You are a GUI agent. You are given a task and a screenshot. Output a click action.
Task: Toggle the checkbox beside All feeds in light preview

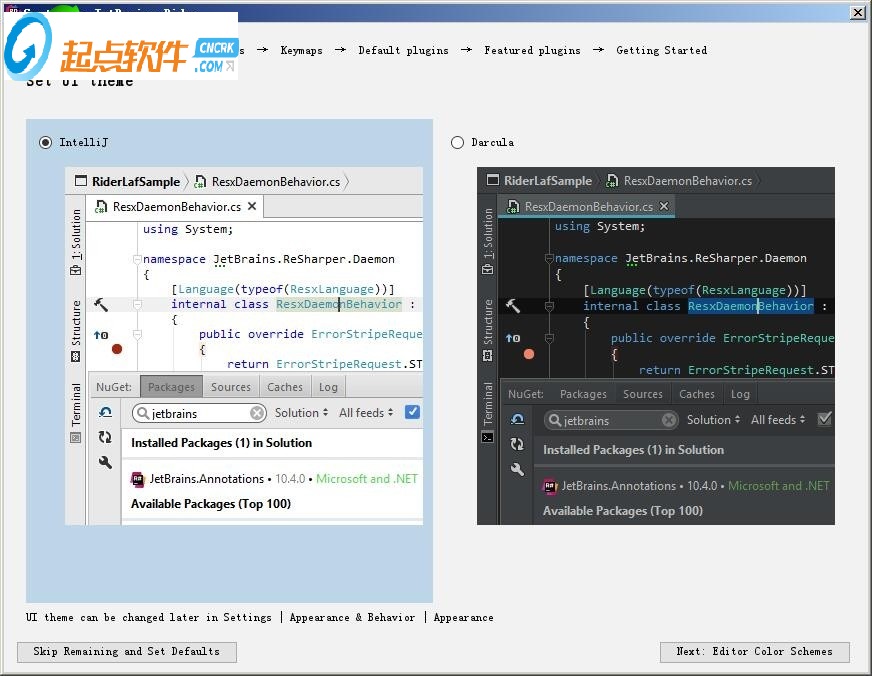(412, 412)
